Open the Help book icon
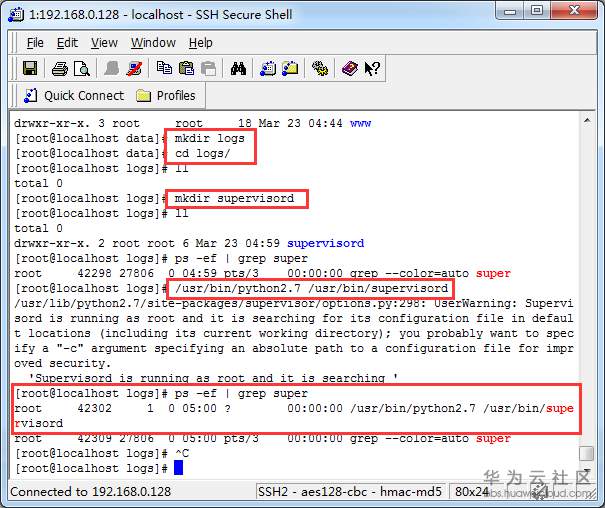This screenshot has height=508, width=605. (350, 68)
